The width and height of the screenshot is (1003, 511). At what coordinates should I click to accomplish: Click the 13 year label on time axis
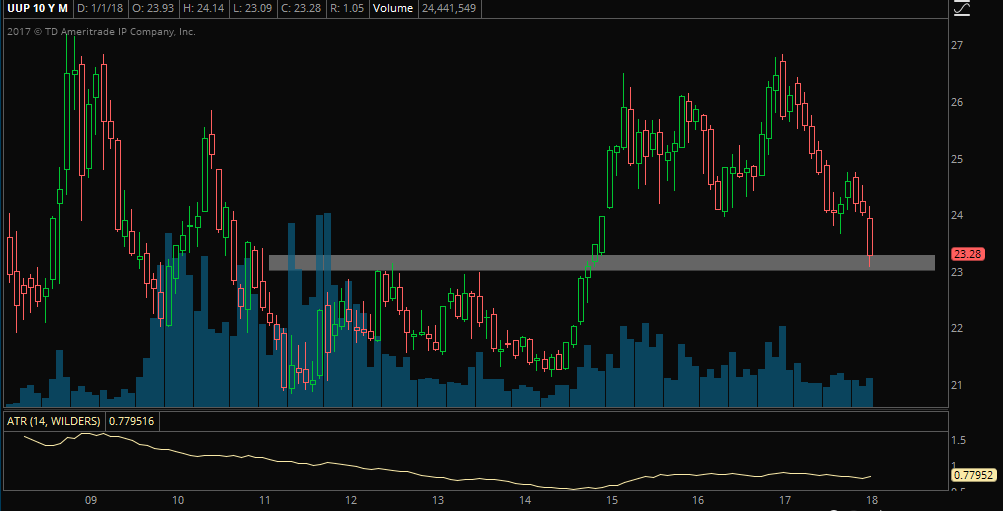(438, 500)
